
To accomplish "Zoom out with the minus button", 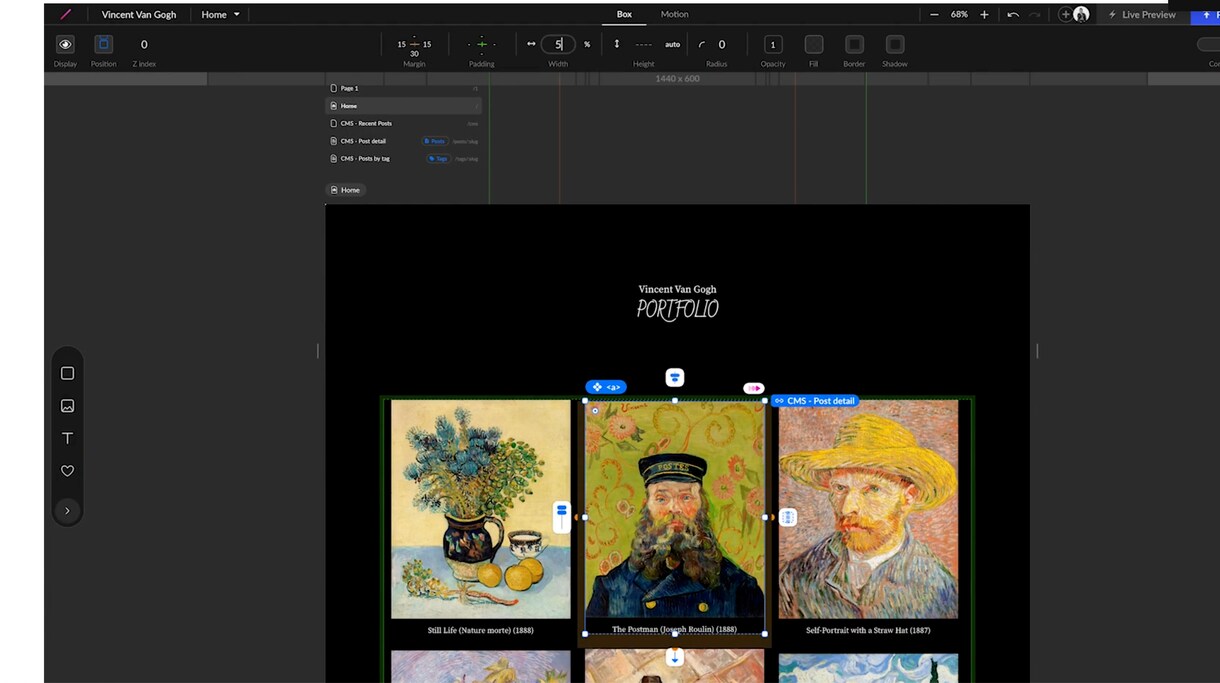I will click(934, 15).
